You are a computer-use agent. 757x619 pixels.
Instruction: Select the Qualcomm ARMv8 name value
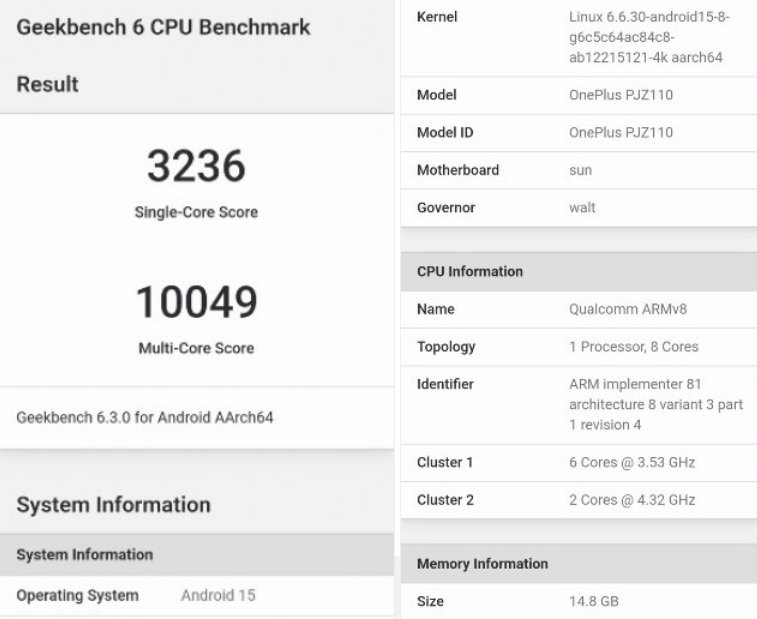627,309
